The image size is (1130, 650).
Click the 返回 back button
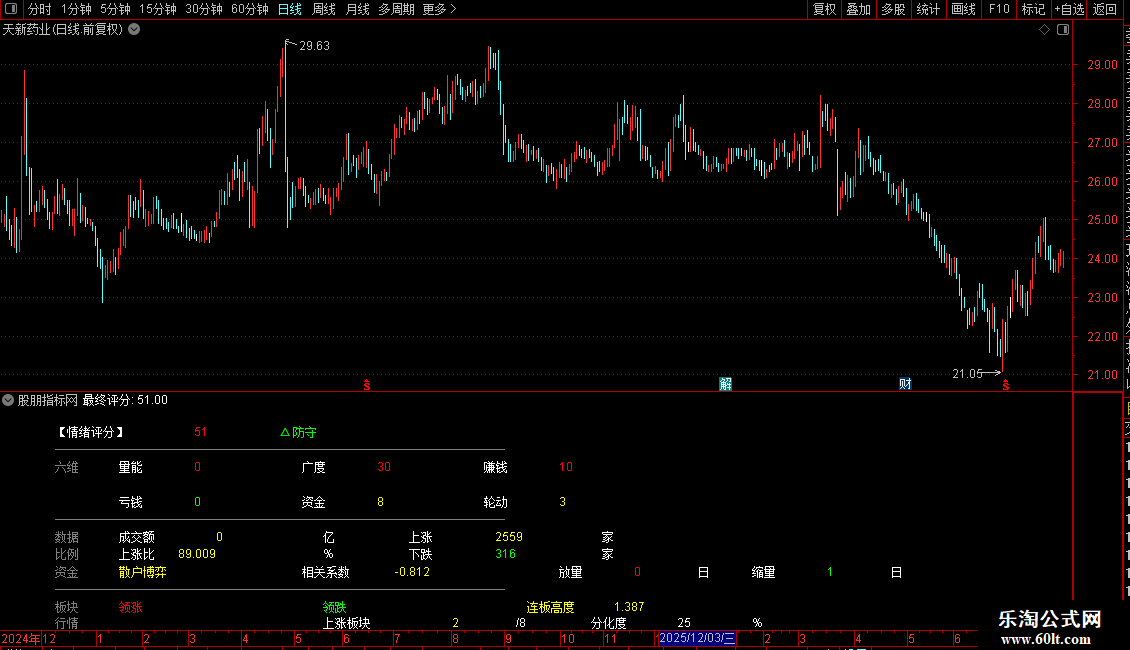1104,9
